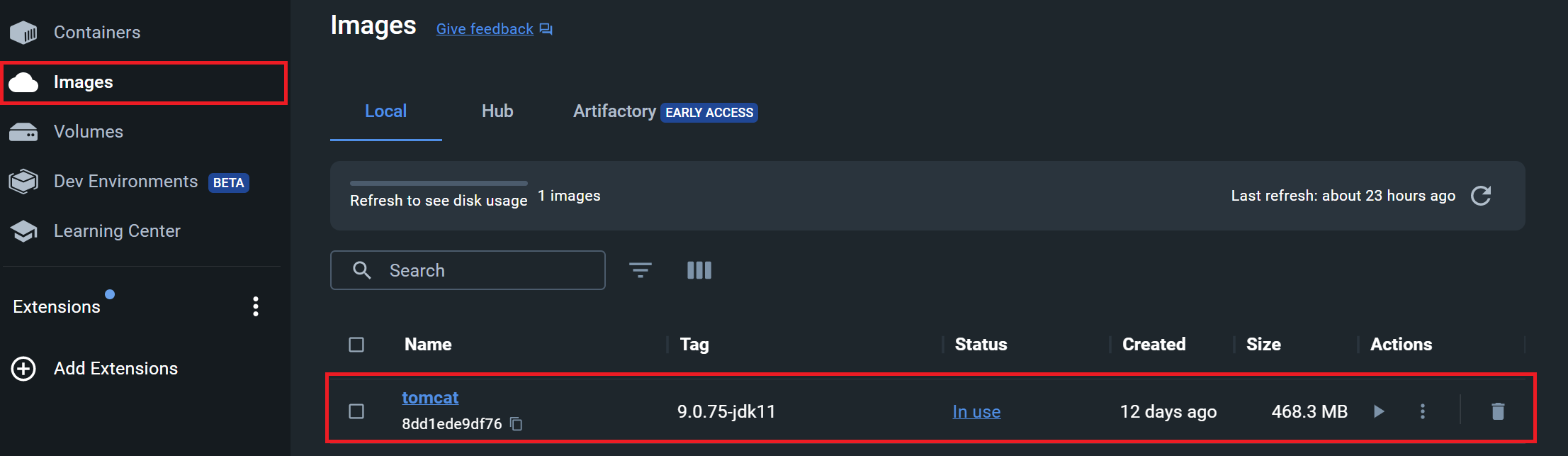Screen dimensions: 1568x456
Task: Open Extensions three-dot menu
Action: point(256,306)
